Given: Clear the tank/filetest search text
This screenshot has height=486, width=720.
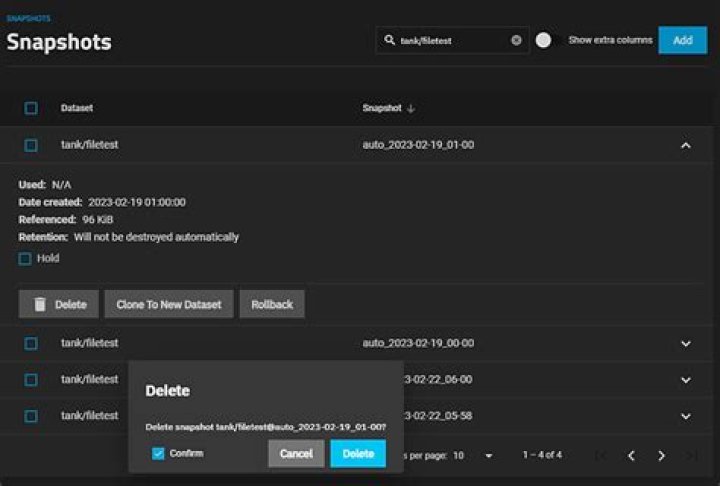Looking at the screenshot, I should (x=516, y=41).
